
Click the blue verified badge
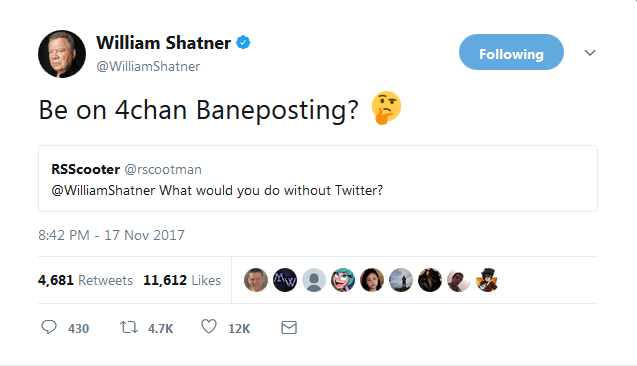pos(243,42)
